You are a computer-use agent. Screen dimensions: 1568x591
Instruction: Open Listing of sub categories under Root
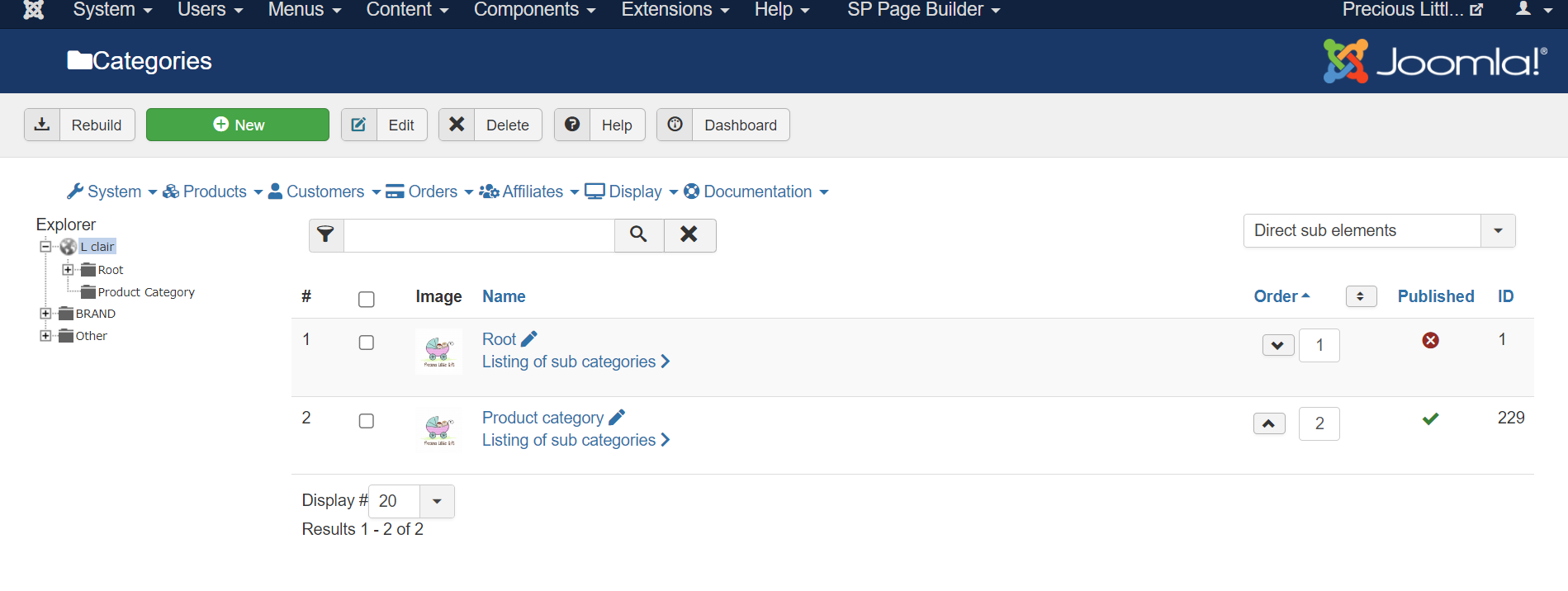pos(576,362)
